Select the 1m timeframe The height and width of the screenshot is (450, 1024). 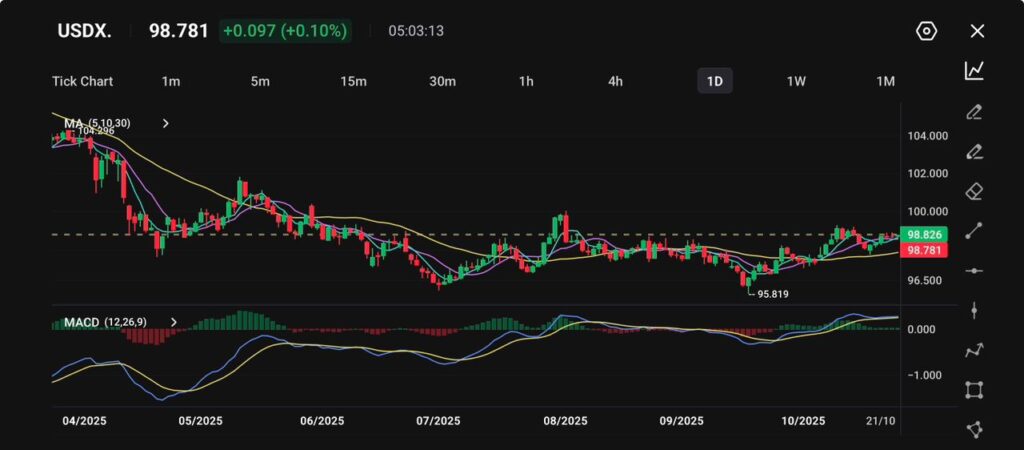pos(170,81)
